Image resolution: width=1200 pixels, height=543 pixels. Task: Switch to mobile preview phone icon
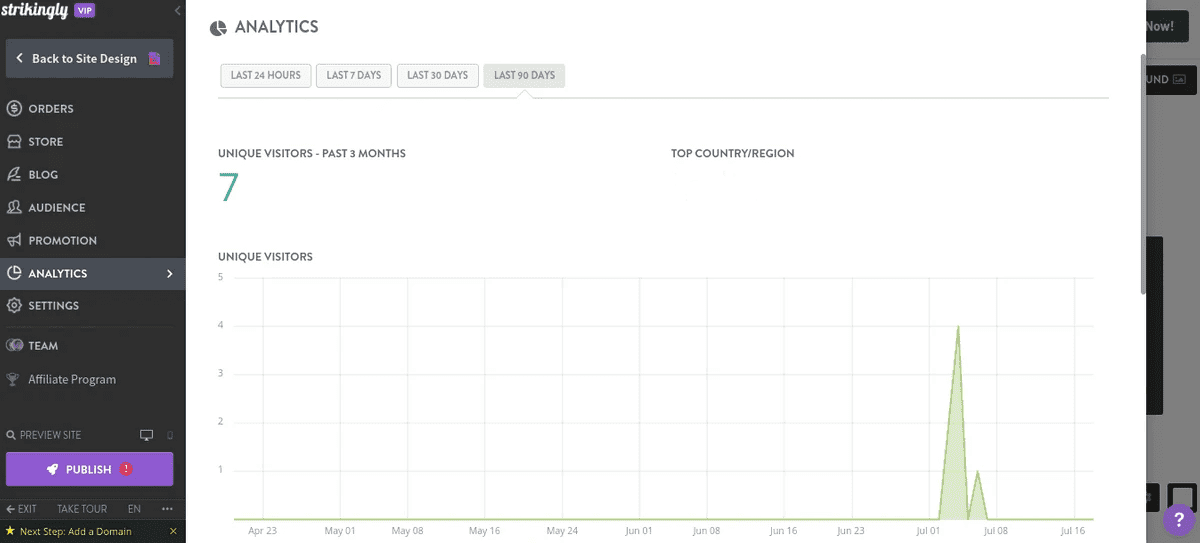170,435
